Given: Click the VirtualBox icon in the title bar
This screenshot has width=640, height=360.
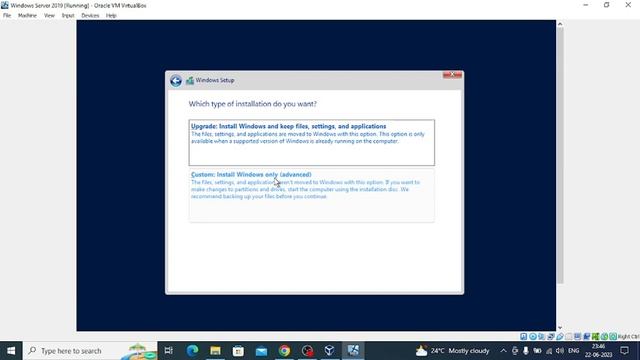Looking at the screenshot, I should coord(4,5).
